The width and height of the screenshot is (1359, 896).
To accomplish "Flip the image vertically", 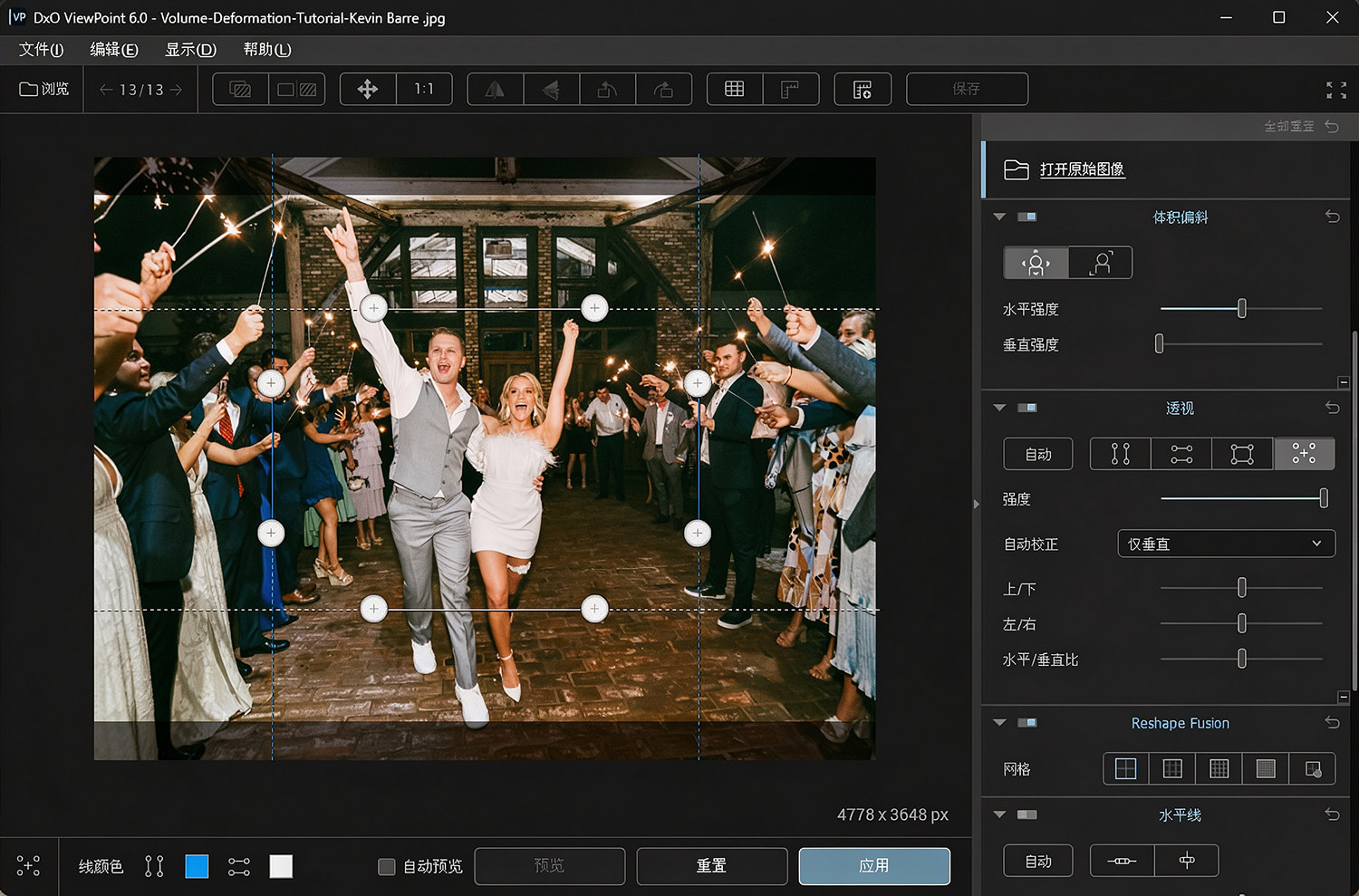I will point(551,89).
